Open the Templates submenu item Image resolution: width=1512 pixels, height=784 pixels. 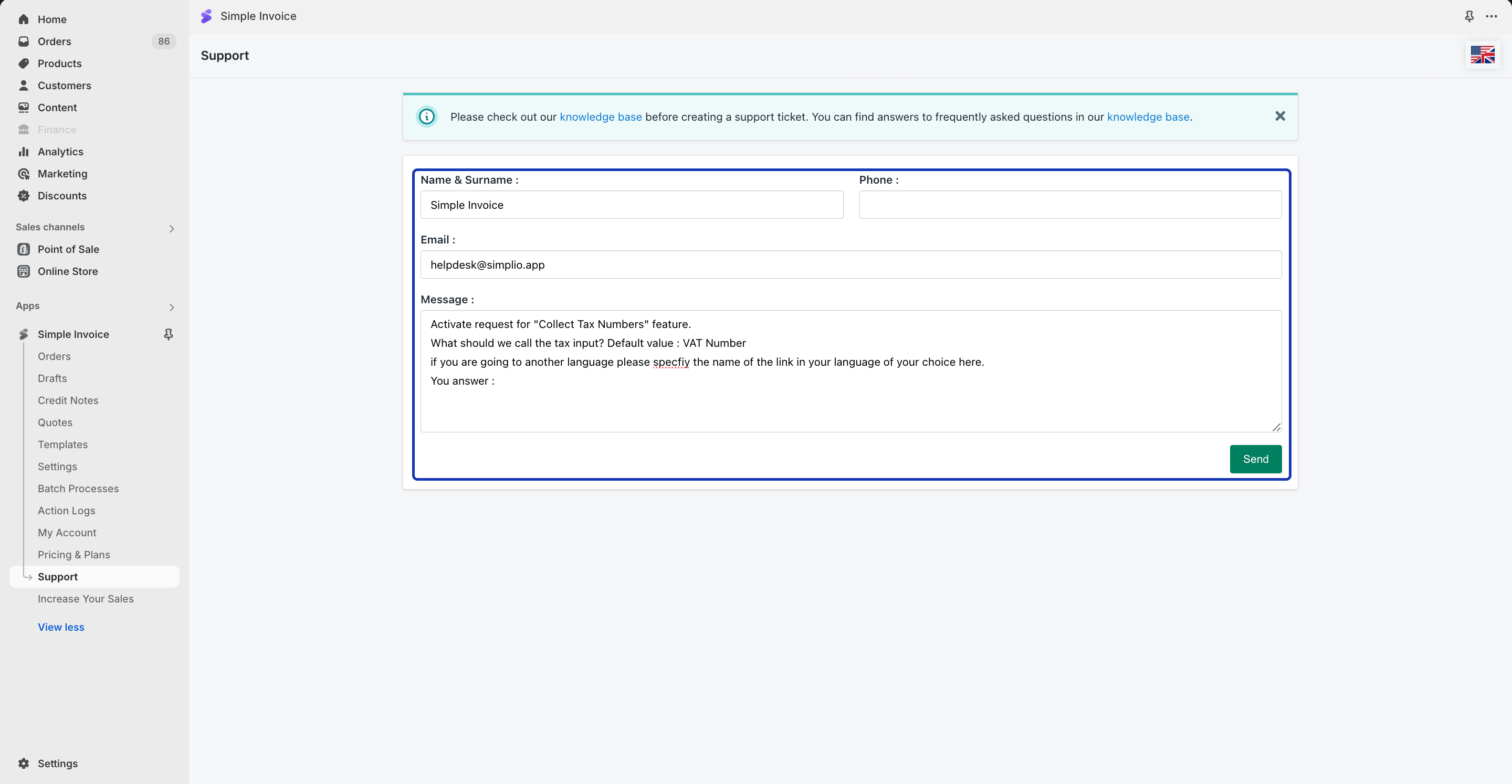pyautogui.click(x=63, y=445)
